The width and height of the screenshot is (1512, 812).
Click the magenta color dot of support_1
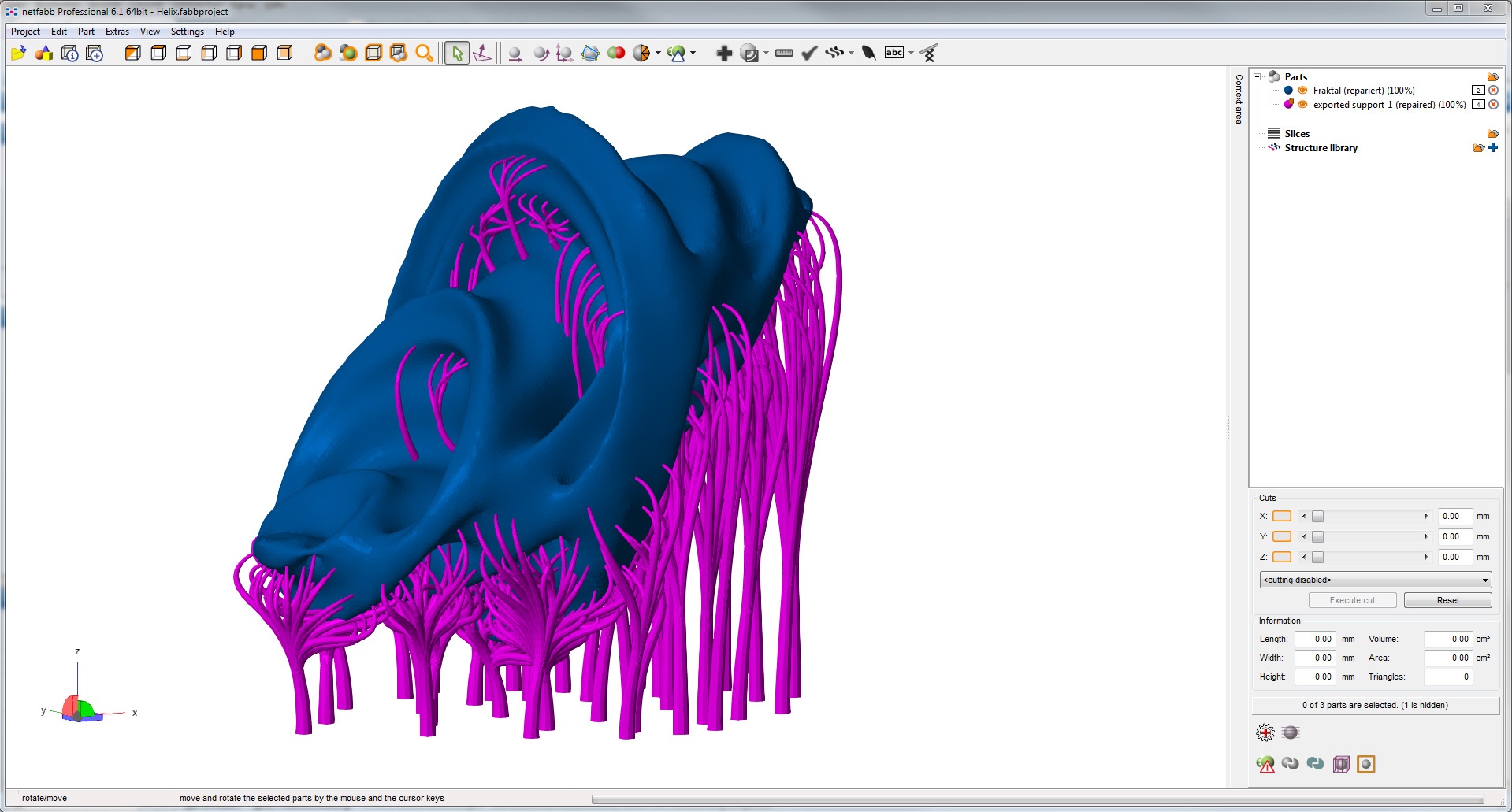1288,105
